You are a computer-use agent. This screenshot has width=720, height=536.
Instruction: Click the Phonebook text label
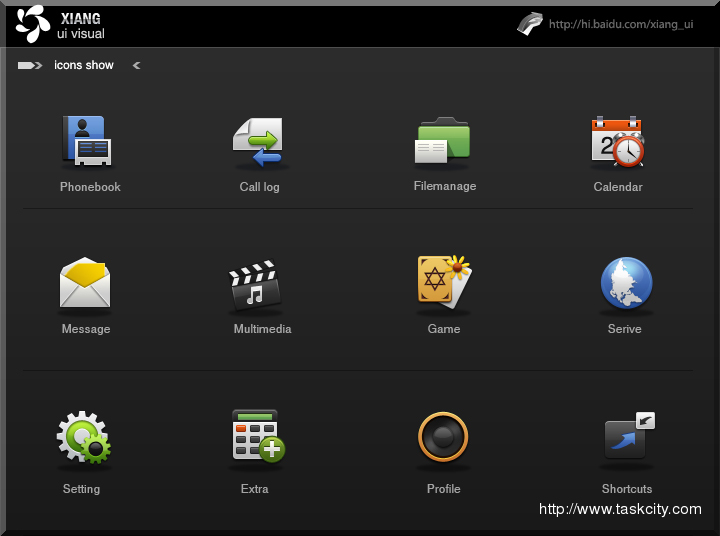[x=90, y=187]
